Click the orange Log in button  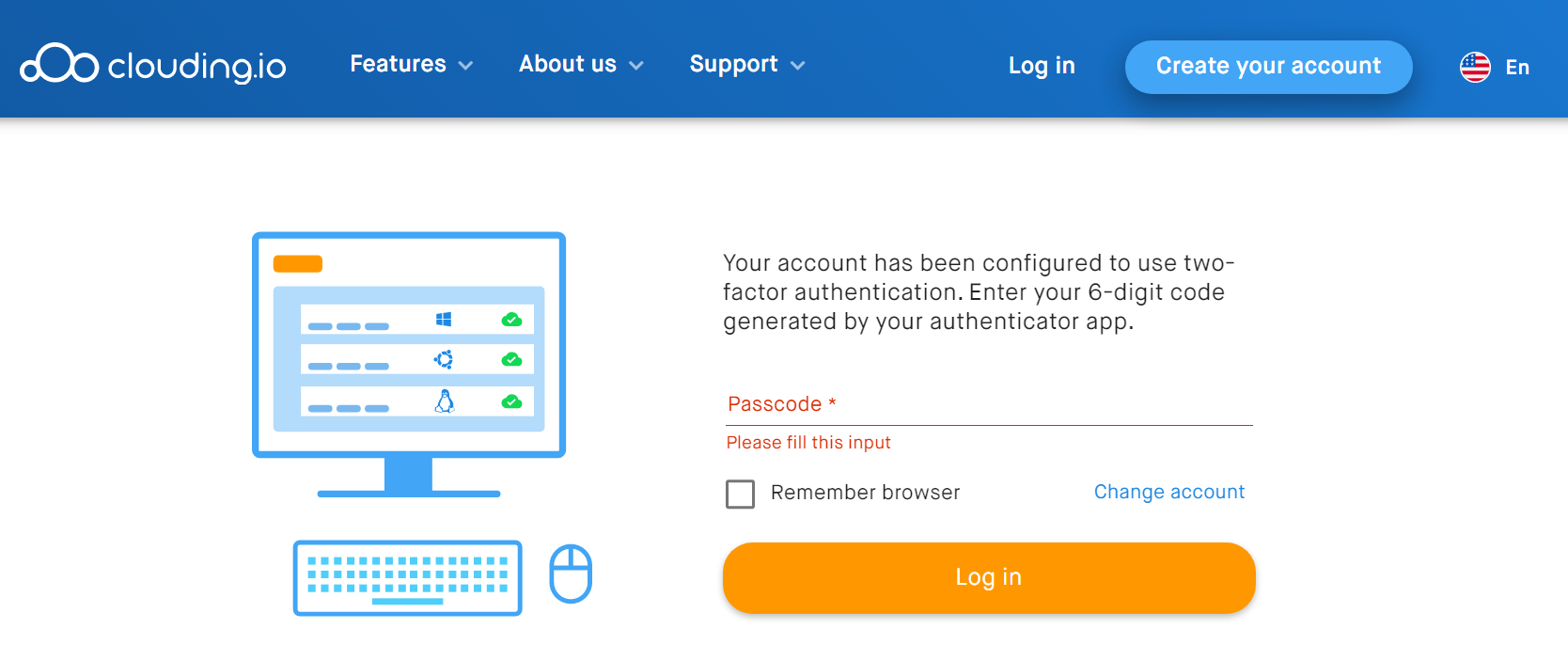coord(989,577)
